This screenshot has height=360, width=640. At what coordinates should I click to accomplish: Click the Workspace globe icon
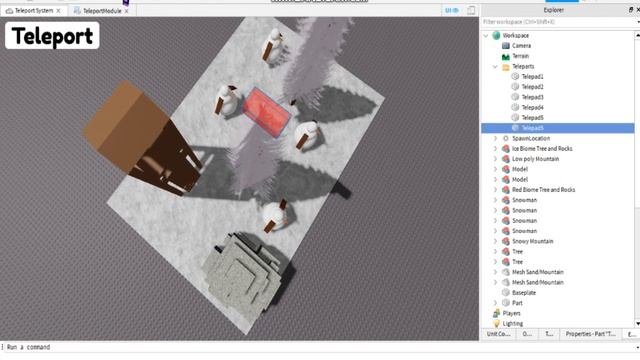pyautogui.click(x=496, y=36)
